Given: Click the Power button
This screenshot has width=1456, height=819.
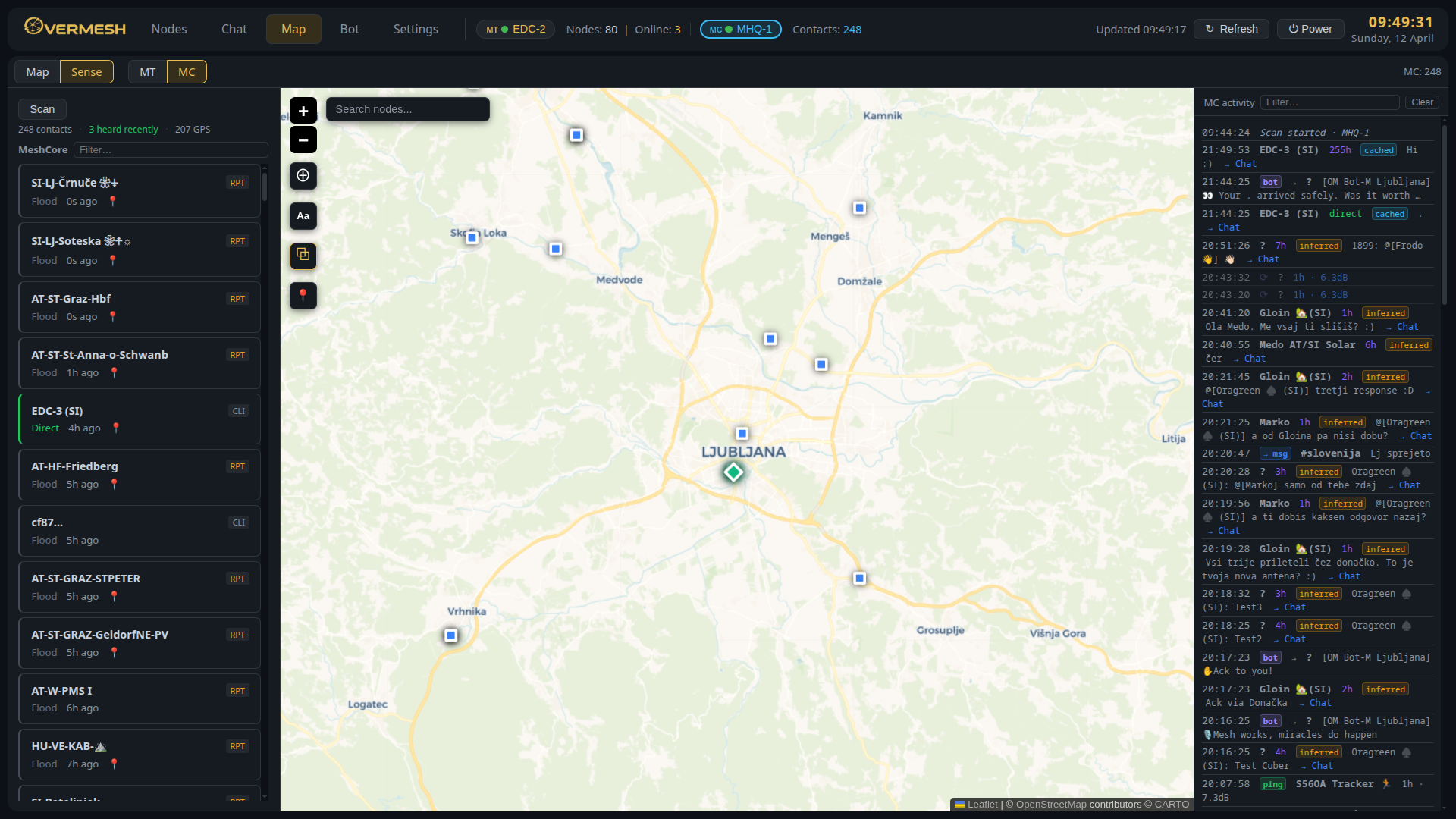Looking at the screenshot, I should point(1310,29).
